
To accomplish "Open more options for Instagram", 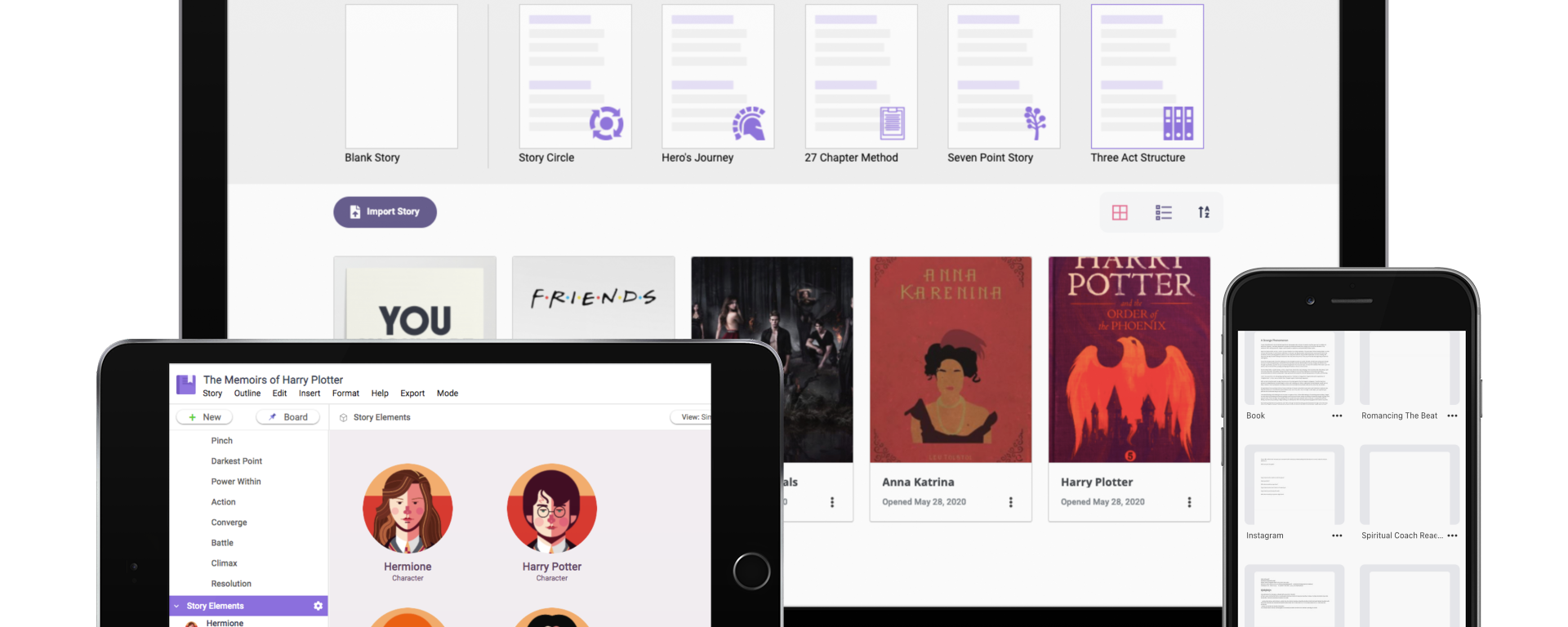I will (1337, 536).
